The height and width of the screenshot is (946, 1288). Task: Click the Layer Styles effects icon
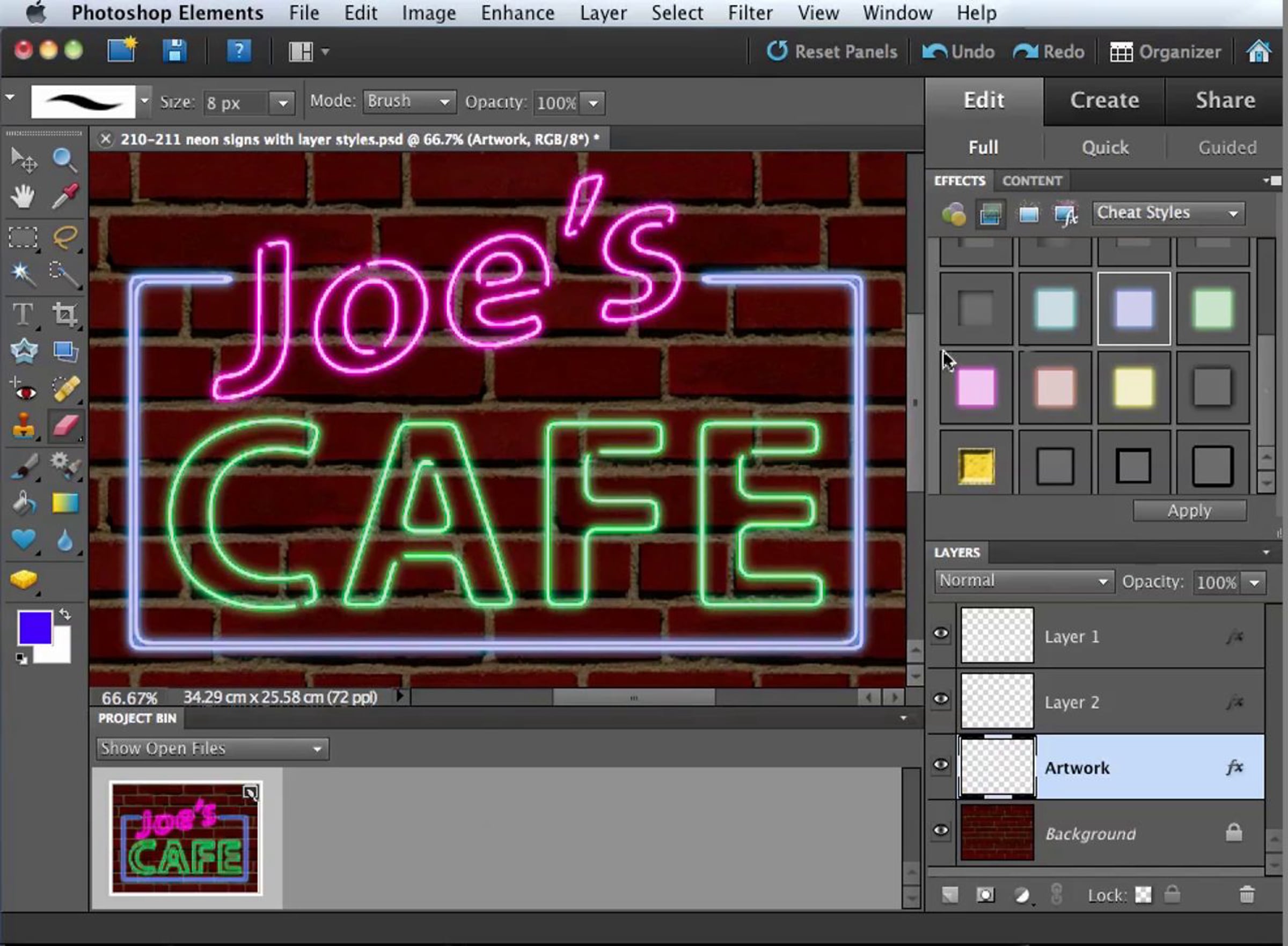990,214
